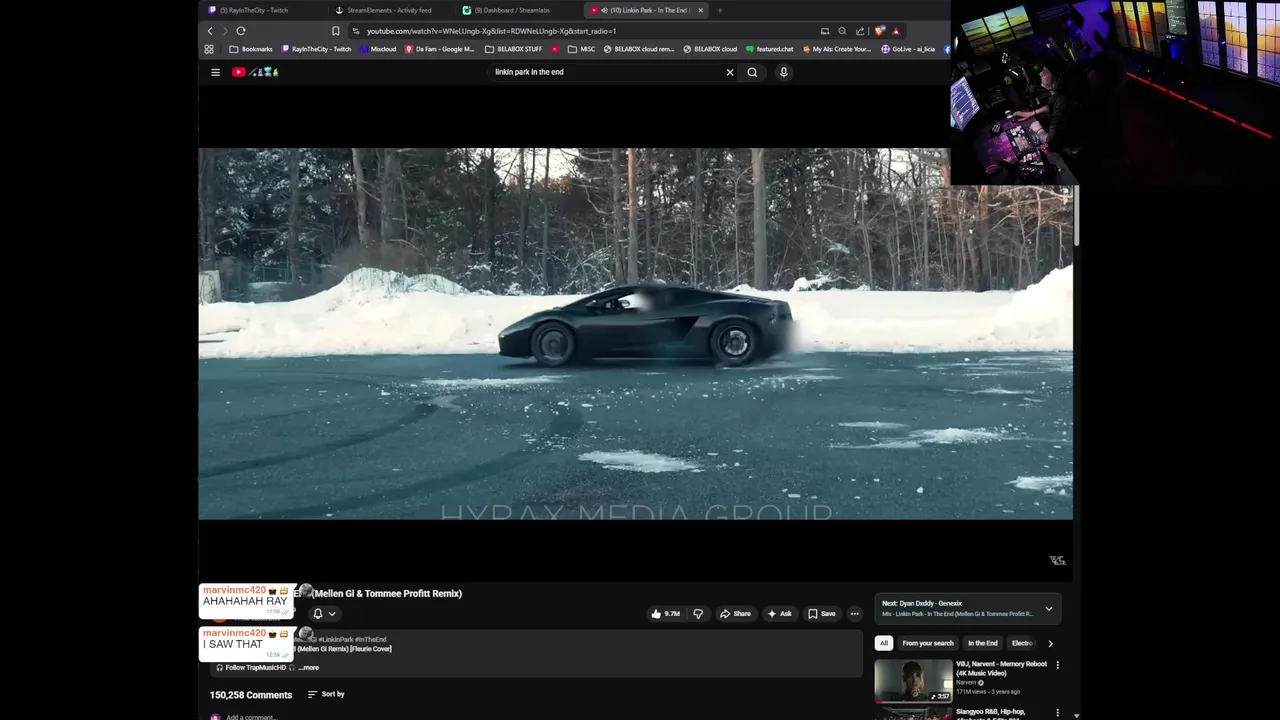Reload the page with the refresh icon
1280x720 pixels.
241,31
